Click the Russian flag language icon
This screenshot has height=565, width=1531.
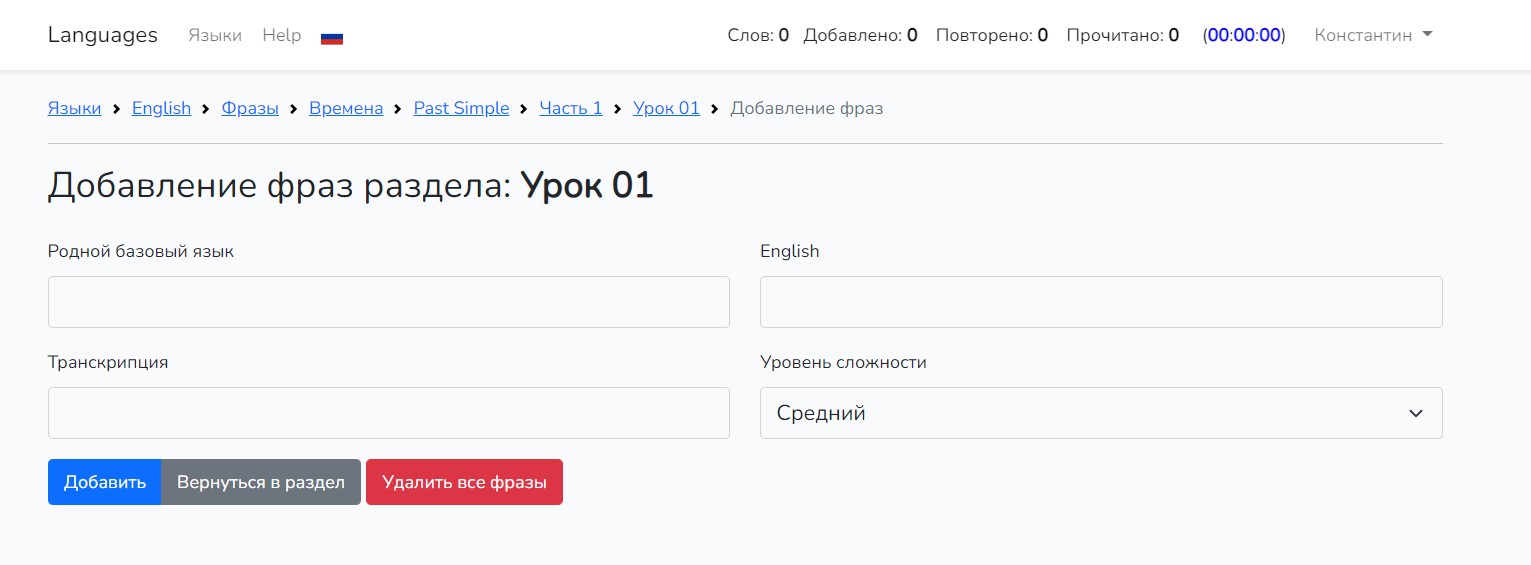point(332,37)
